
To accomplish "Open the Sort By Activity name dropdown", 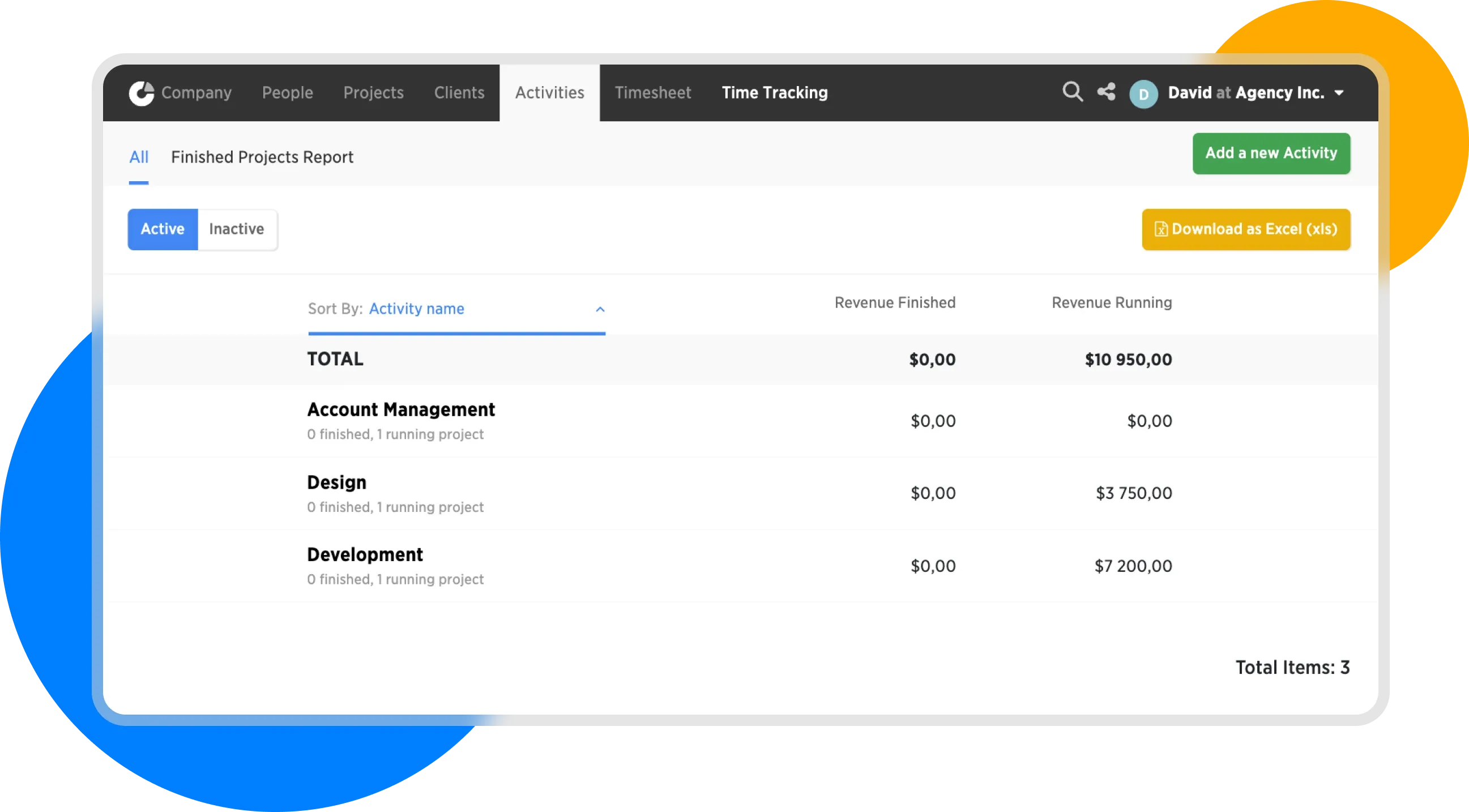I will [x=416, y=309].
